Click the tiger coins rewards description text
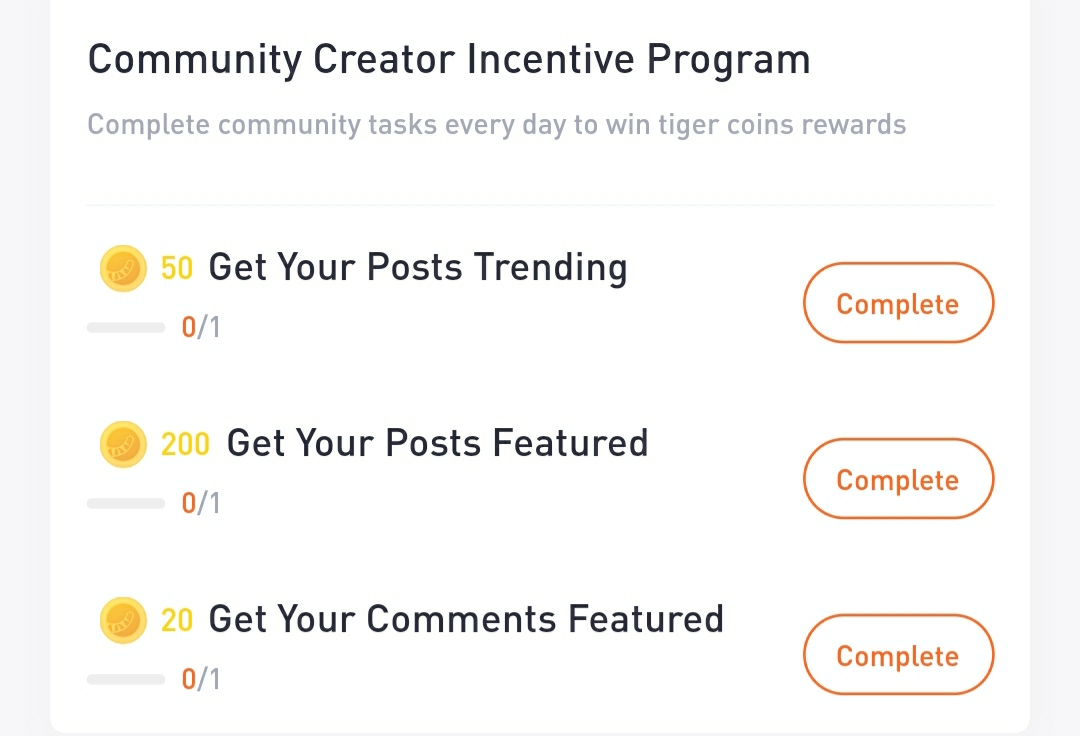The width and height of the screenshot is (1080, 736). coord(497,125)
